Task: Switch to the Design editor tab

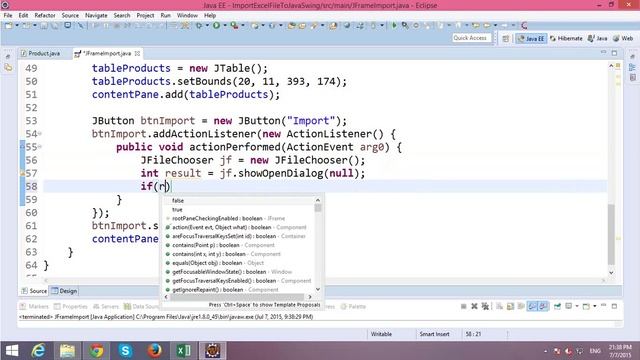Action: pos(64,291)
